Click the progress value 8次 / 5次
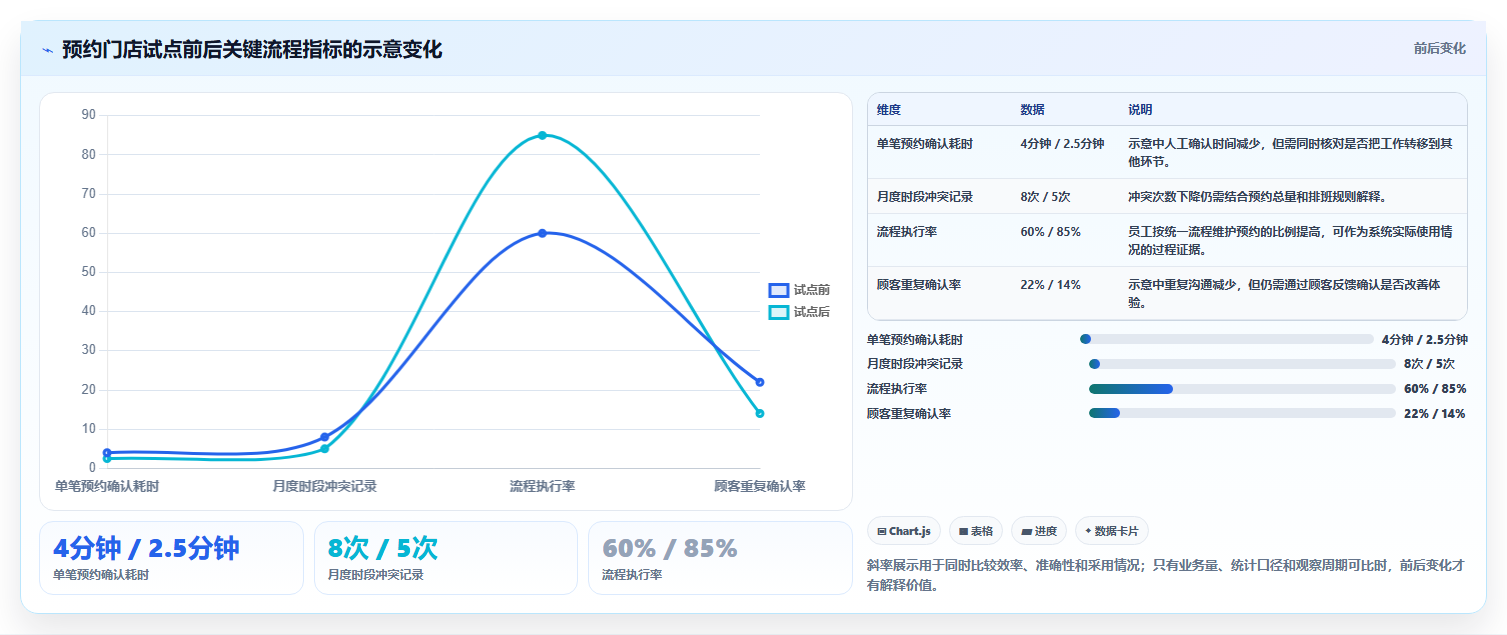1507x635 pixels. pyautogui.click(x=1429, y=364)
